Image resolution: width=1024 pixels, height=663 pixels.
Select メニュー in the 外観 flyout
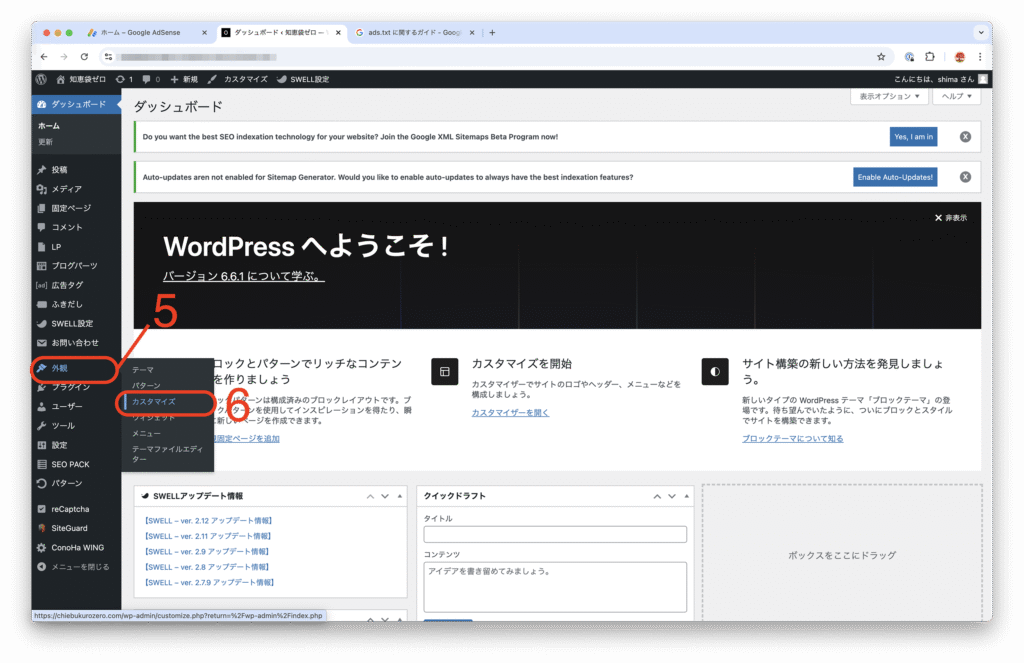pyautogui.click(x=146, y=434)
